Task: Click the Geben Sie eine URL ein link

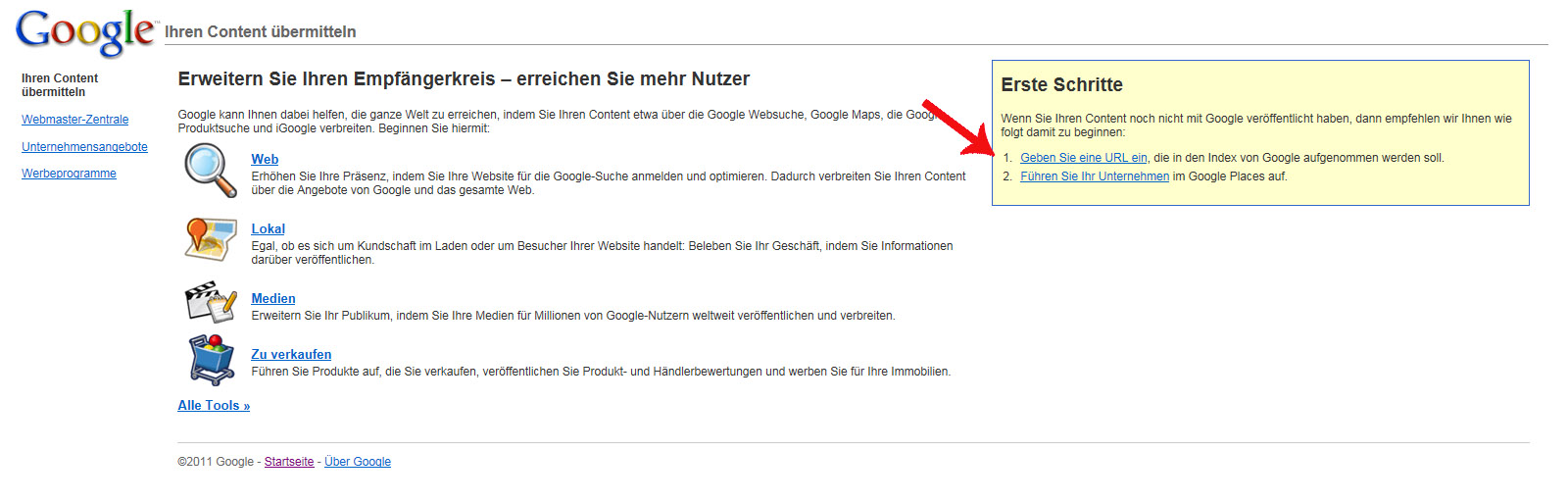Action: coord(1084,158)
